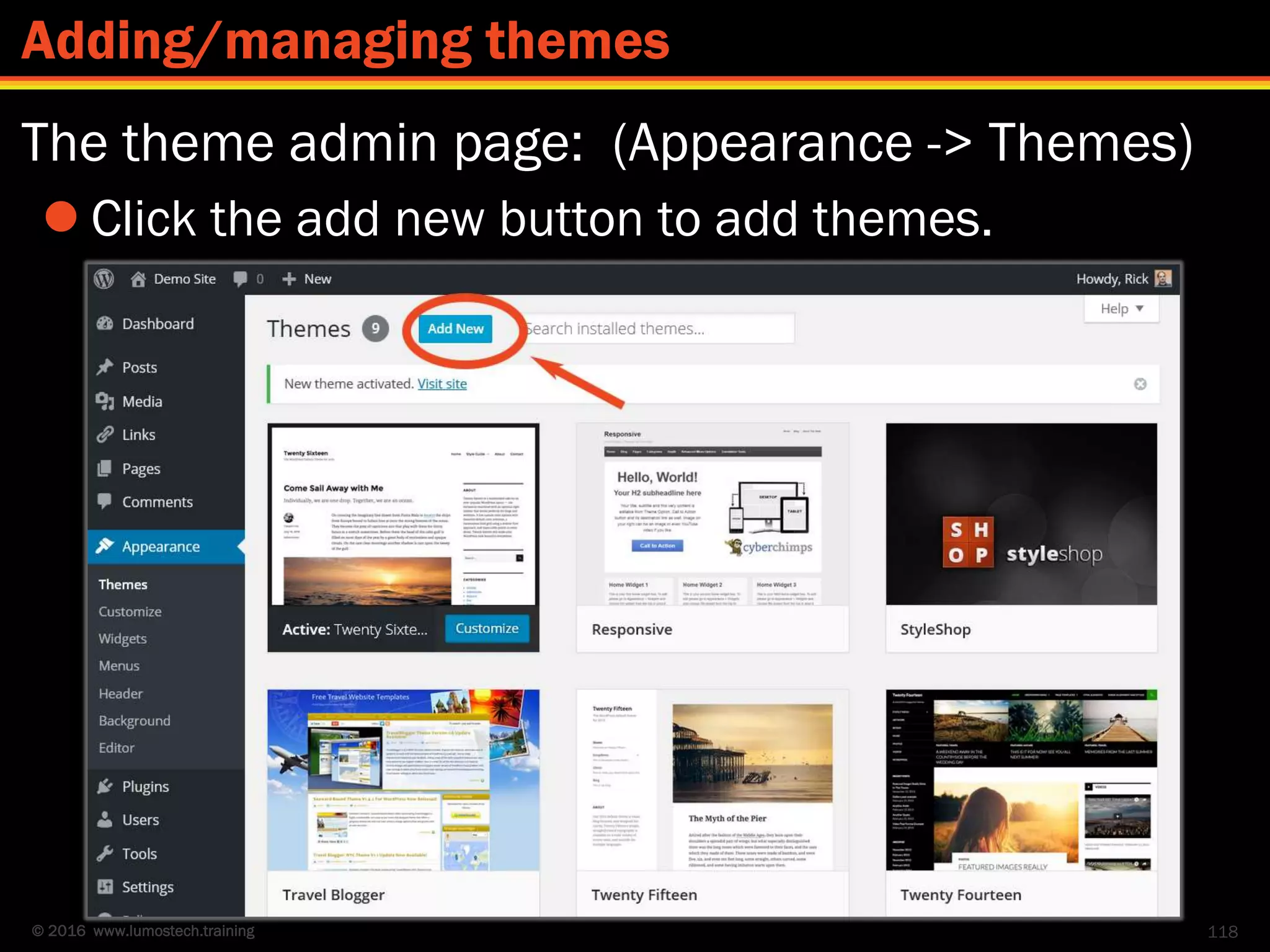Click the Themes page heading
1270x952 pixels.
[x=309, y=328]
